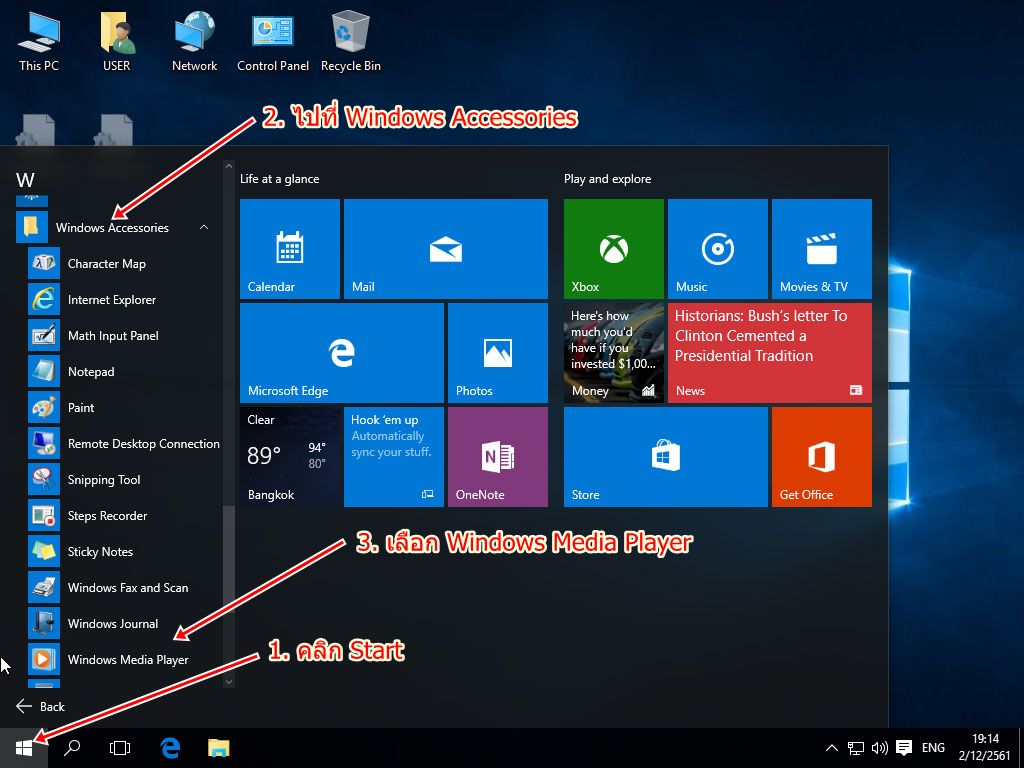The width and height of the screenshot is (1024, 768).
Task: Open File Explorer from the taskbar
Action: [219, 747]
